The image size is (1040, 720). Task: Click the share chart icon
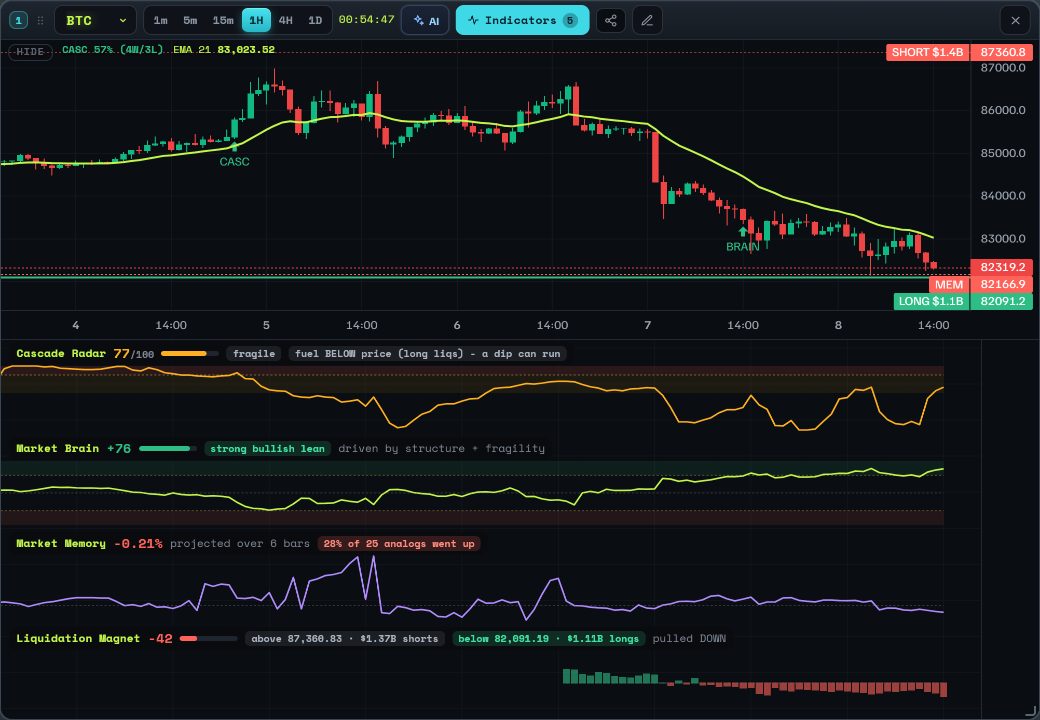tap(611, 21)
